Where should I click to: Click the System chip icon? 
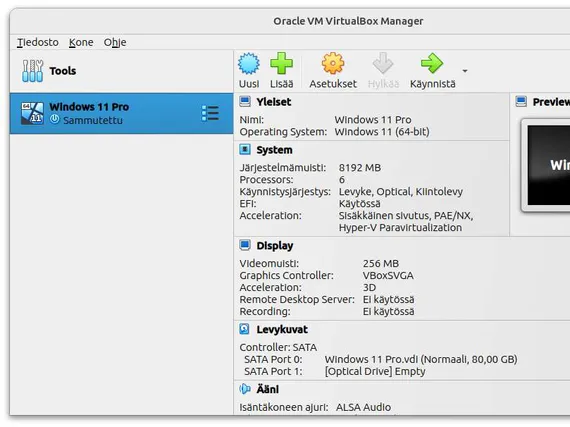[245, 149]
